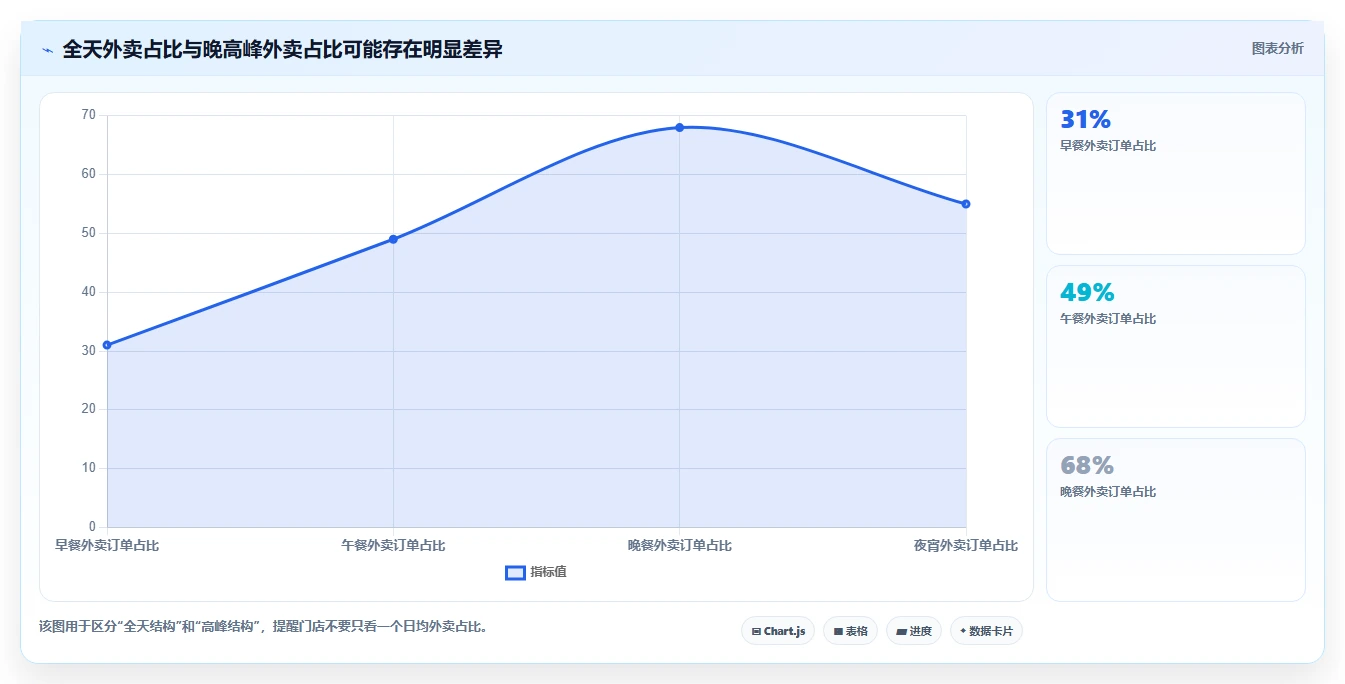Screen dimensions: 1345x684
Task: Click the 早餐外卖订单占比 data point at 31
Action: (107, 345)
